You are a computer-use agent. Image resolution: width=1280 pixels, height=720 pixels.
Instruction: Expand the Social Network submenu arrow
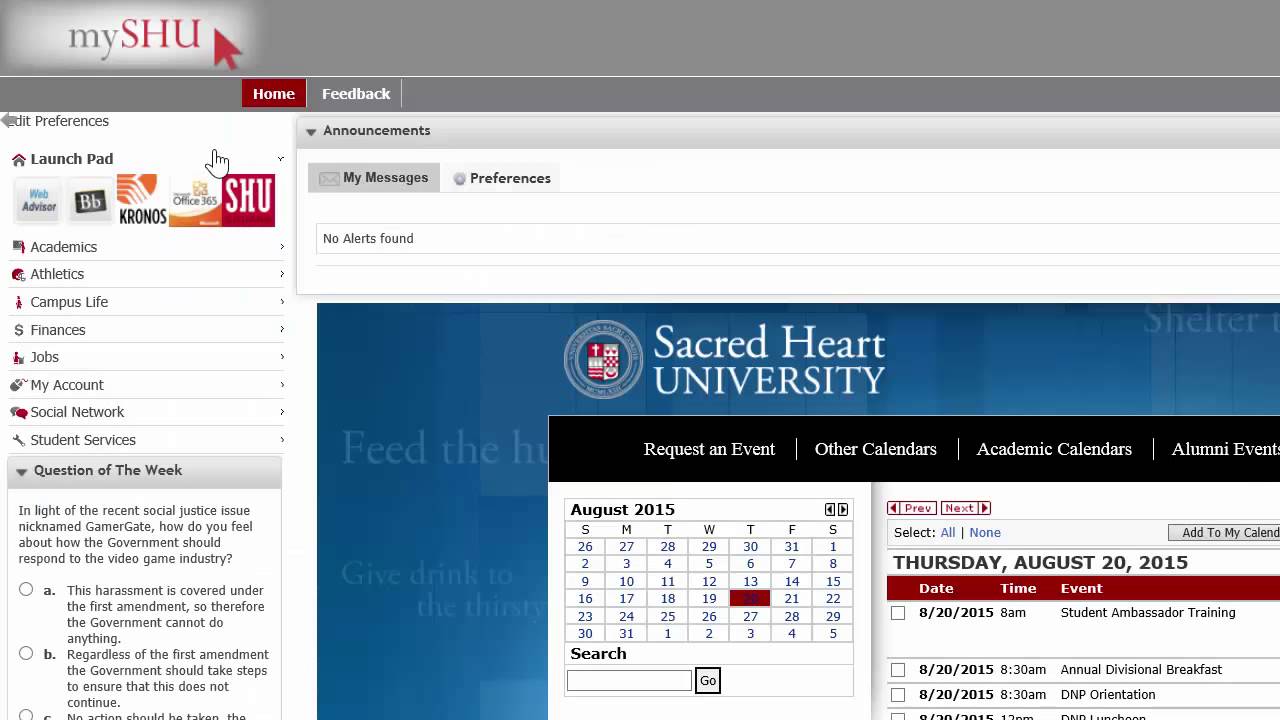click(x=281, y=411)
